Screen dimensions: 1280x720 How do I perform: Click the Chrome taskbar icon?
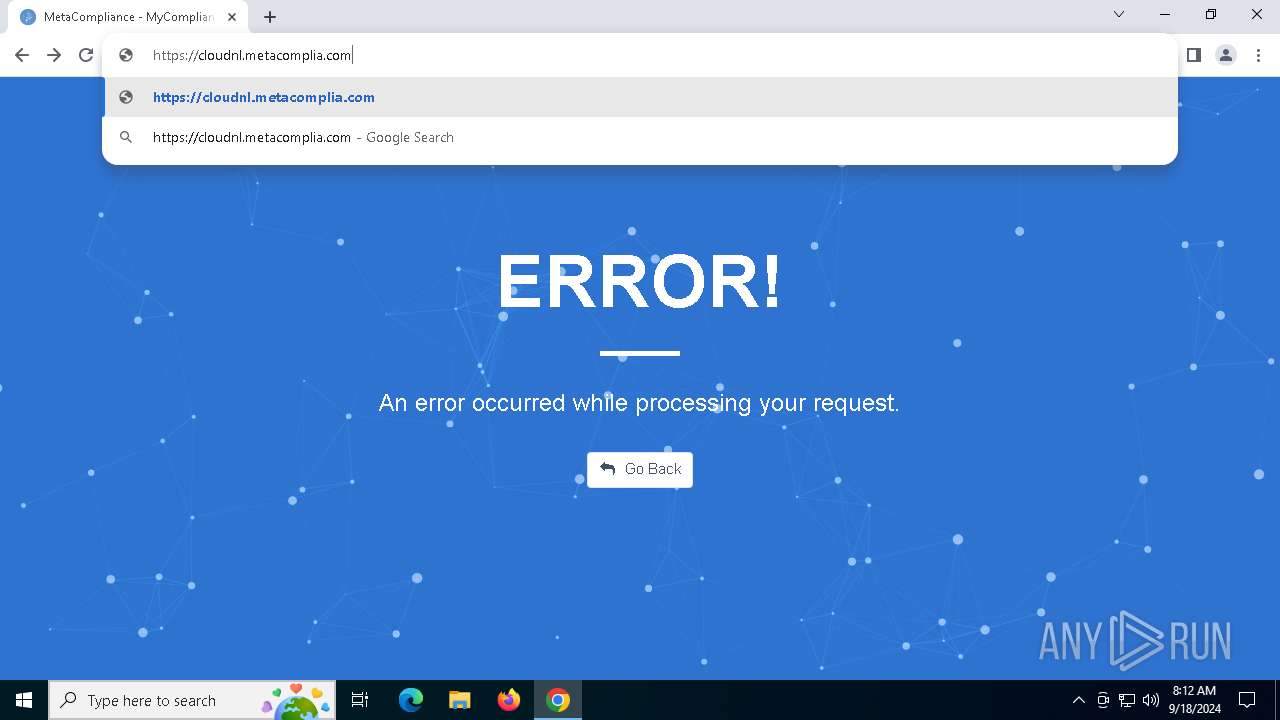(x=558, y=700)
